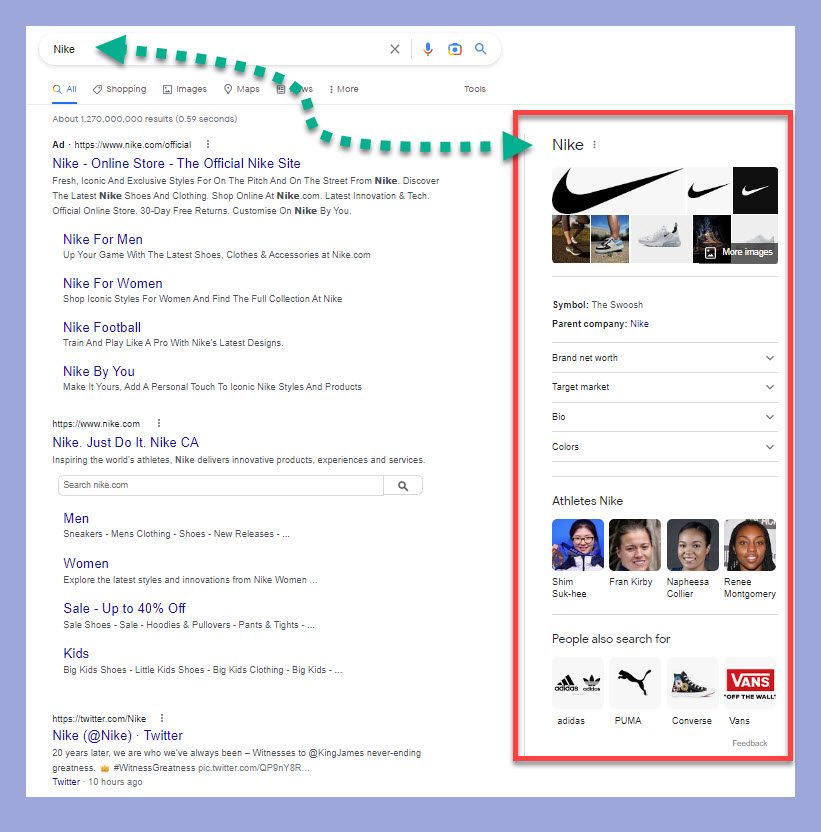
Task: Switch to the Images tab
Action: [185, 89]
